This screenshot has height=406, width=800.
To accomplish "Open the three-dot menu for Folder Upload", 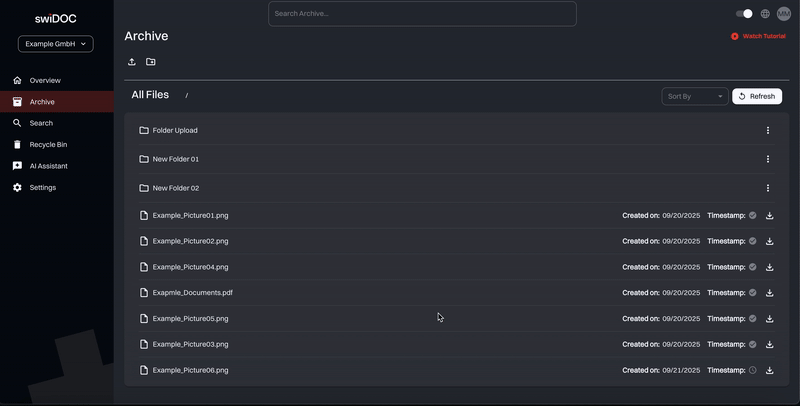I will point(768,130).
